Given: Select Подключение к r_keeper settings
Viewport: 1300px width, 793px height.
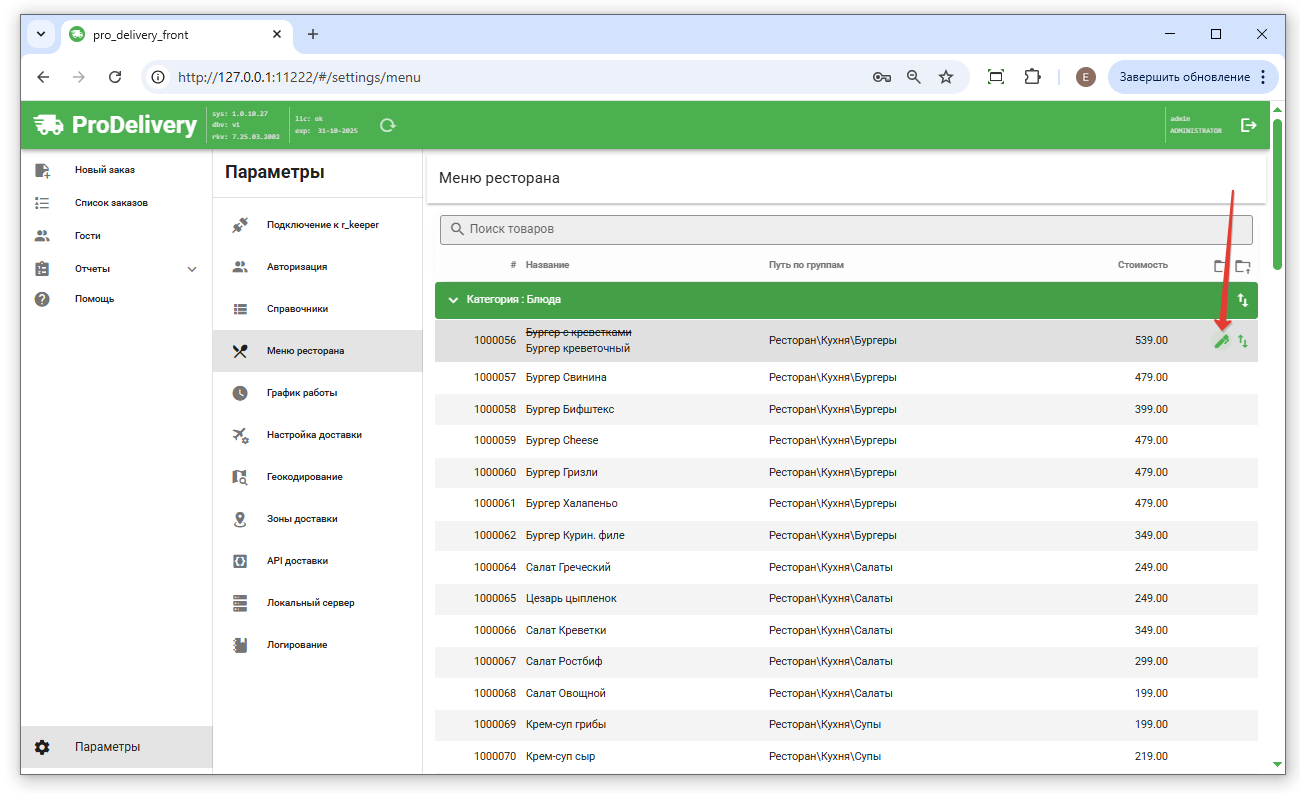Looking at the screenshot, I should point(322,225).
